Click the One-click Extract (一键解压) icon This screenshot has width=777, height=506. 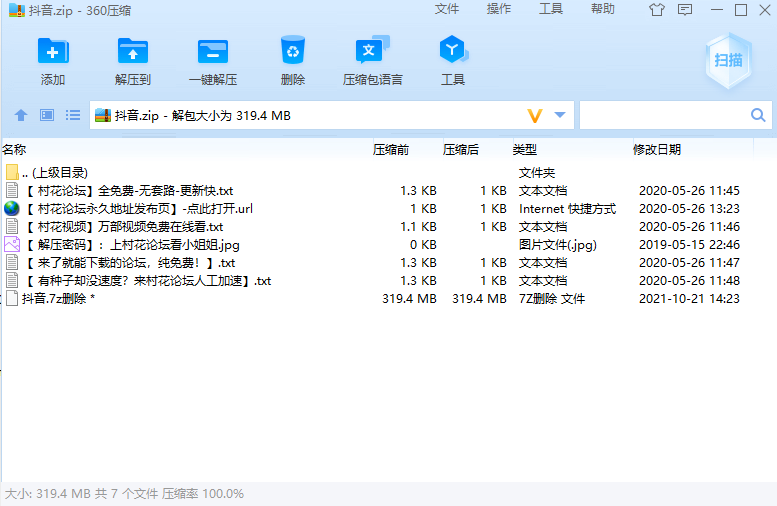pos(212,51)
